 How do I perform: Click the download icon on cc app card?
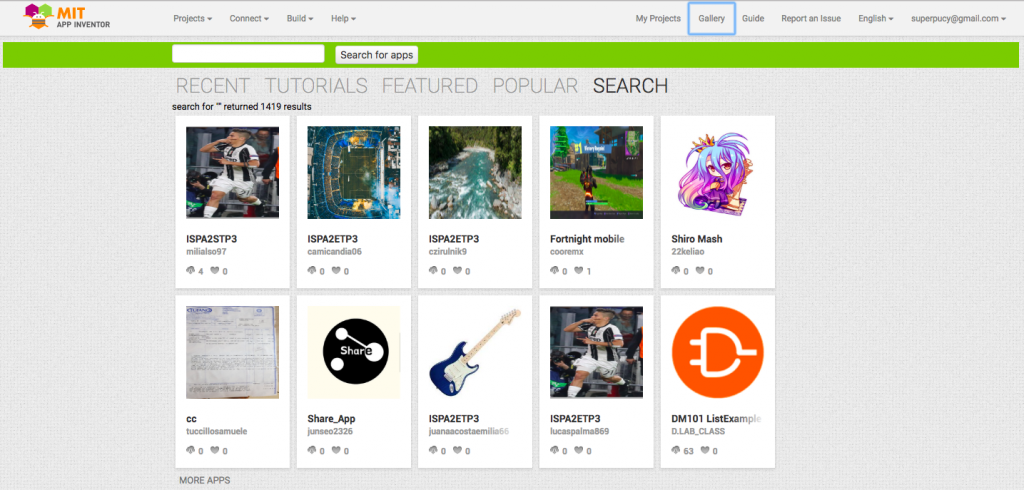(191, 450)
